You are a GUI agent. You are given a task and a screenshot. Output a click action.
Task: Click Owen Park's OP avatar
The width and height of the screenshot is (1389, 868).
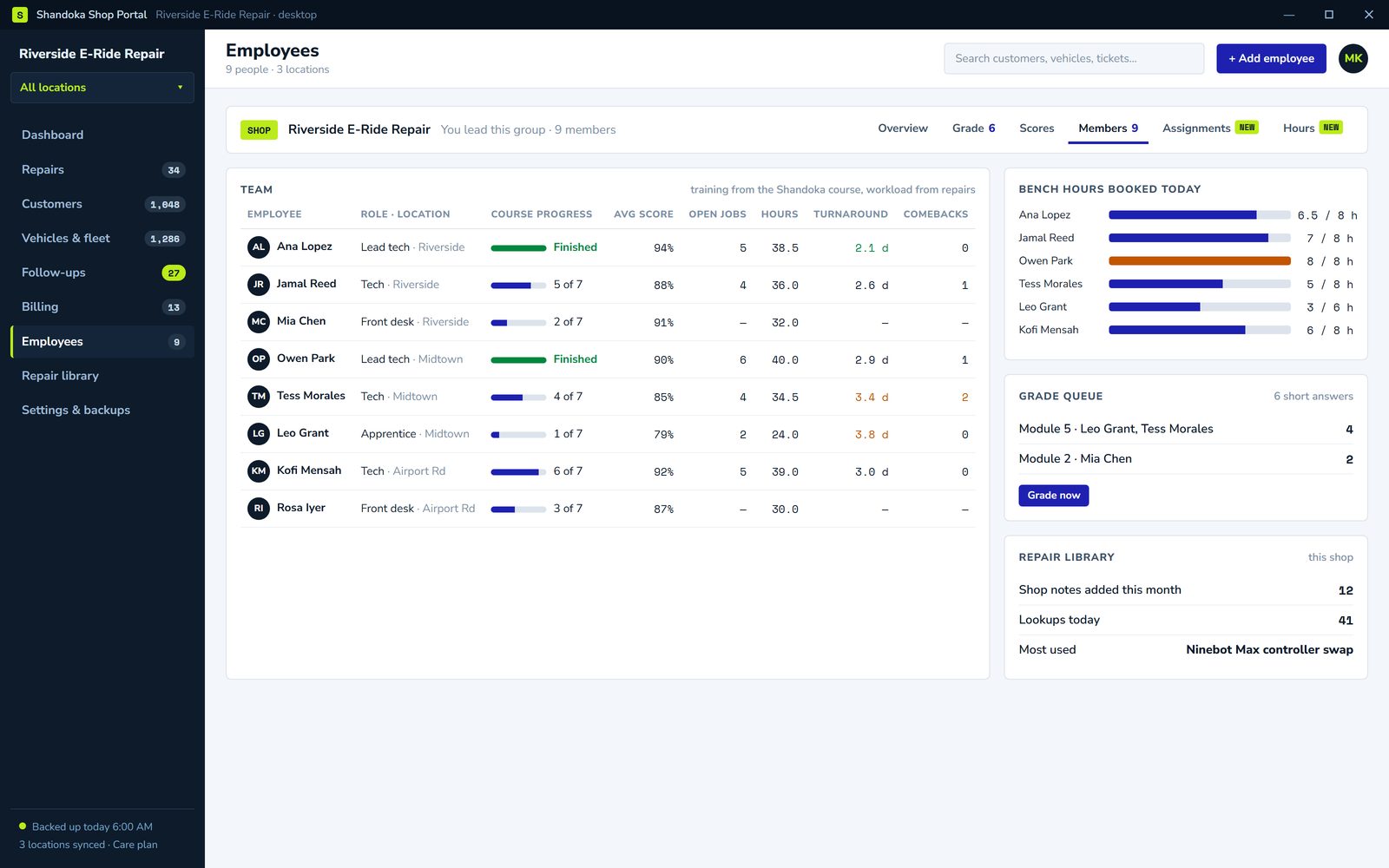[x=259, y=359]
